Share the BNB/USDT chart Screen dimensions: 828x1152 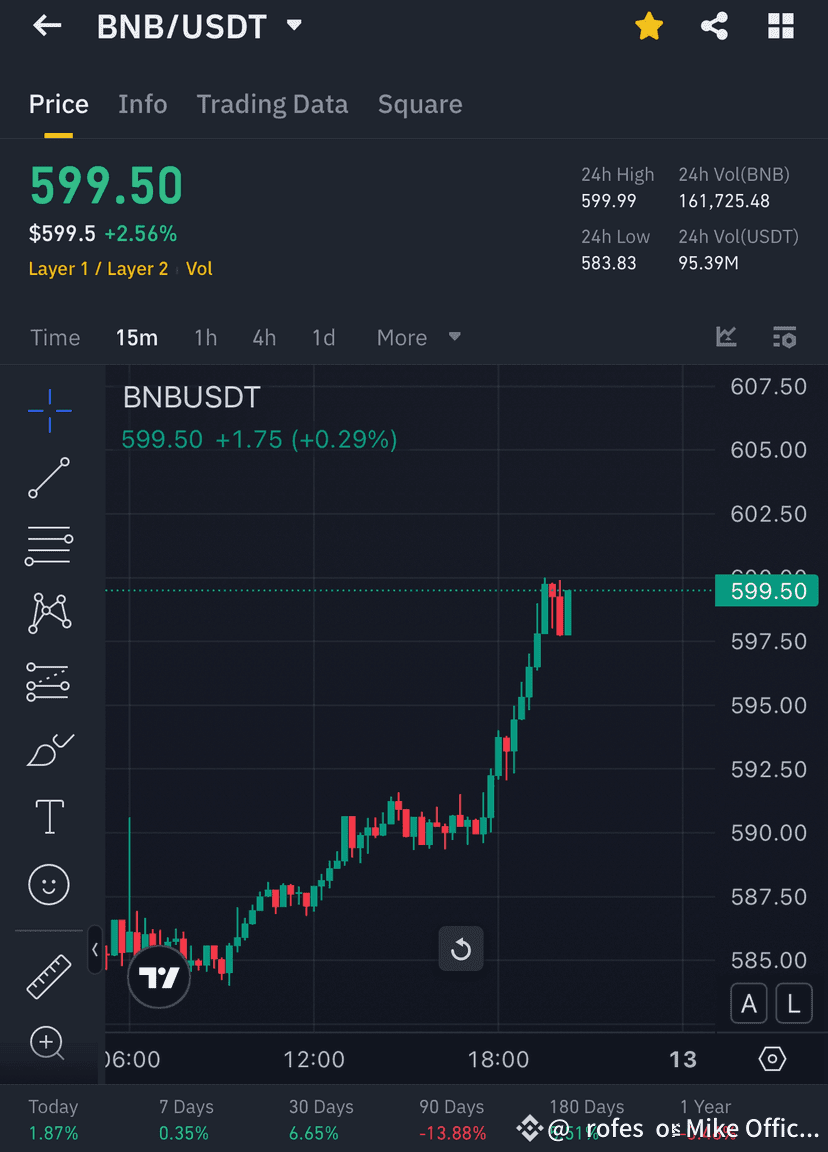(714, 26)
